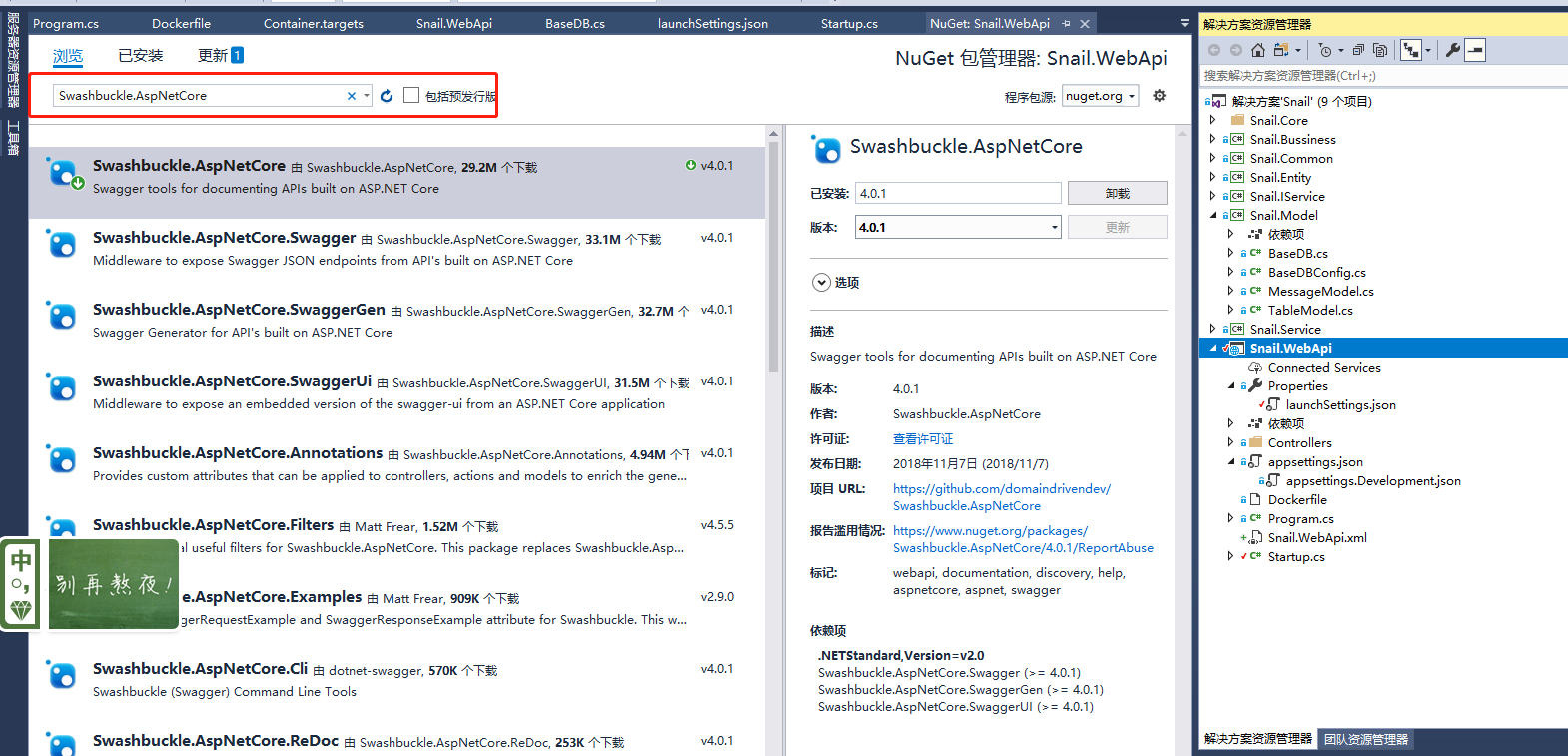This screenshot has height=756, width=1568.
Task: Open the view license link
Action: point(923,439)
